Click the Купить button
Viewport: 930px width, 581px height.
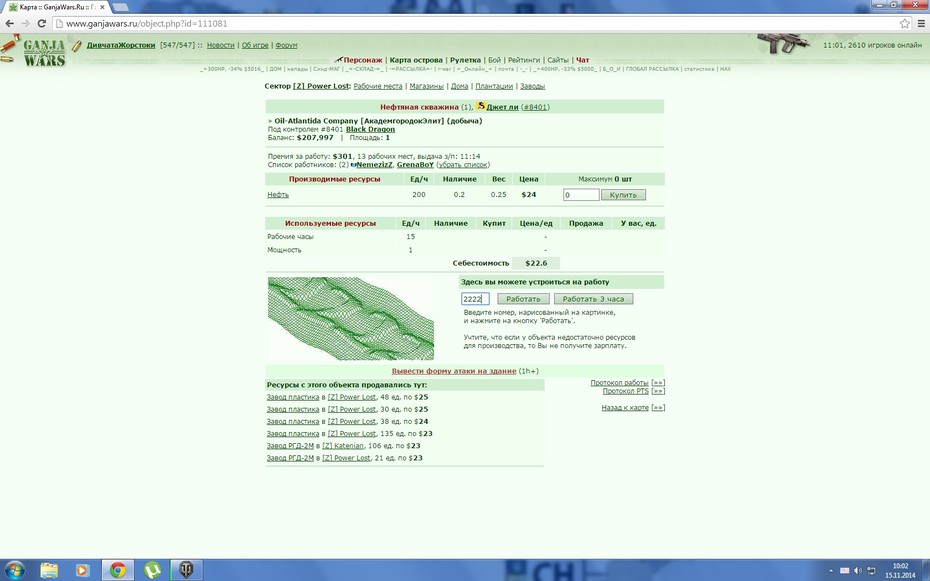click(623, 194)
